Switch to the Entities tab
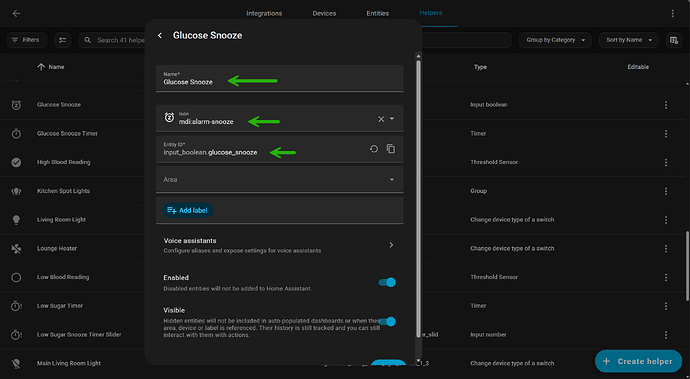 pyautogui.click(x=378, y=14)
